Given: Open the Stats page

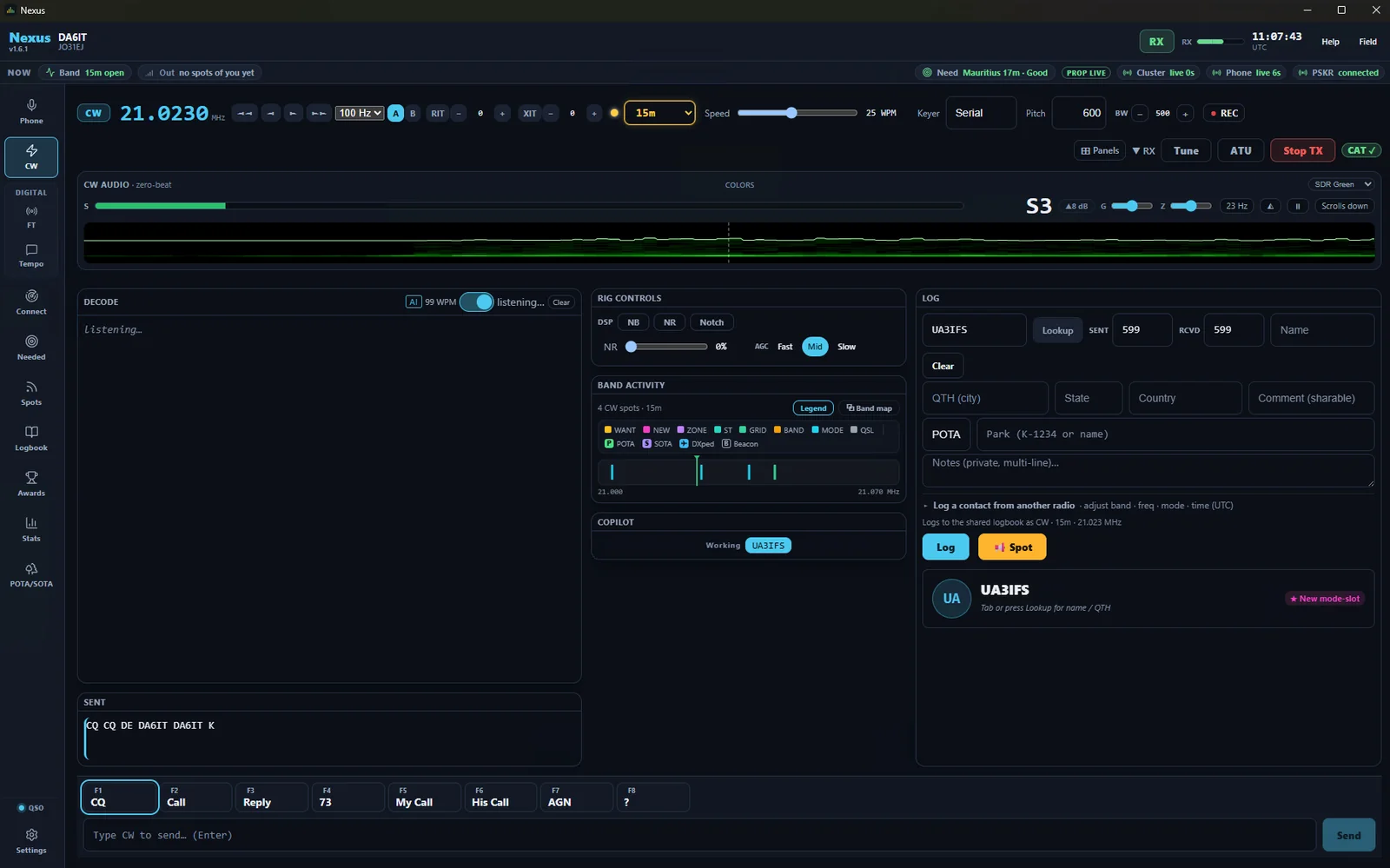Looking at the screenshot, I should click(31, 529).
